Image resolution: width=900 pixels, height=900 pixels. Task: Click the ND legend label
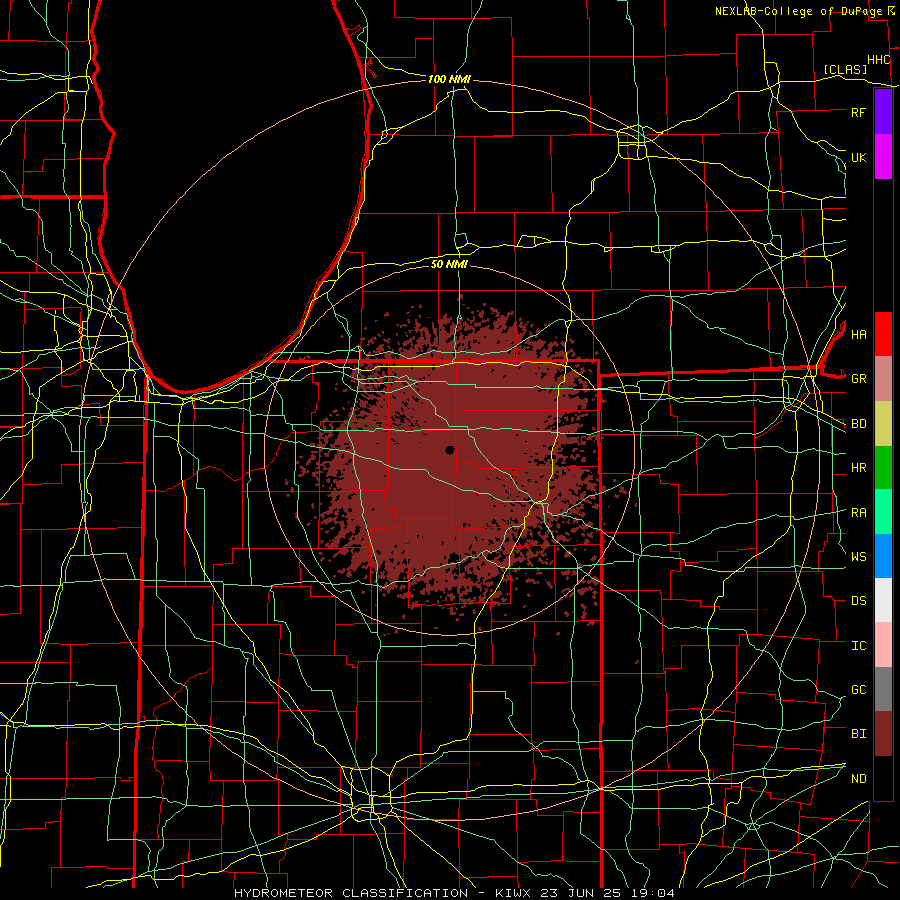point(858,779)
